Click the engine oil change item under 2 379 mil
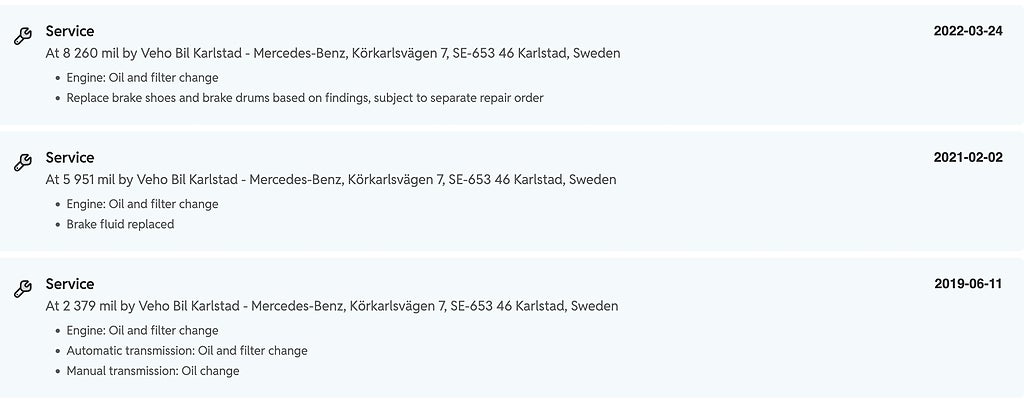The height and width of the screenshot is (402, 1024). click(142, 330)
